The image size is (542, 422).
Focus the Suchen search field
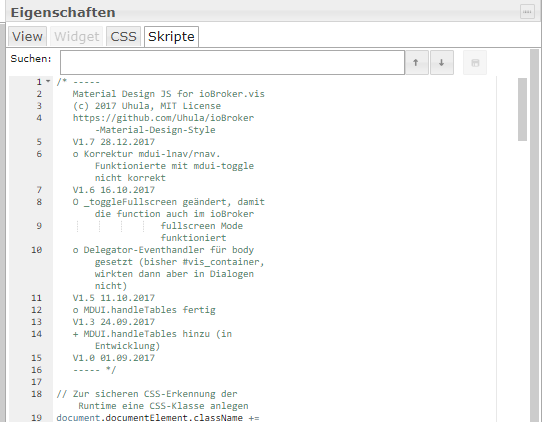click(232, 63)
